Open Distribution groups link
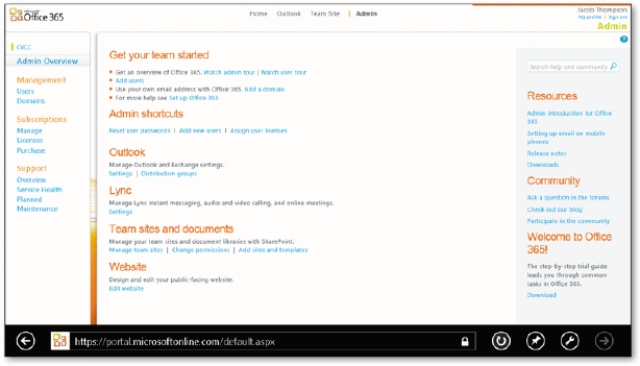Image resolution: width=640 pixels, height=366 pixels. [x=169, y=173]
